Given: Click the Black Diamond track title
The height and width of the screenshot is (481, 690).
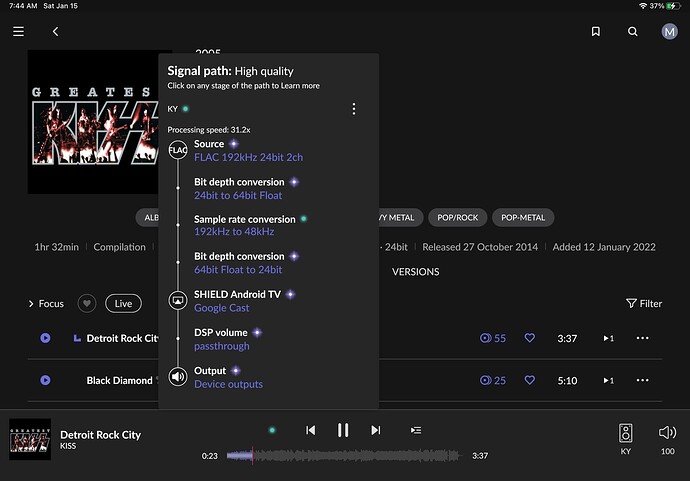Looking at the screenshot, I should click(119, 380).
